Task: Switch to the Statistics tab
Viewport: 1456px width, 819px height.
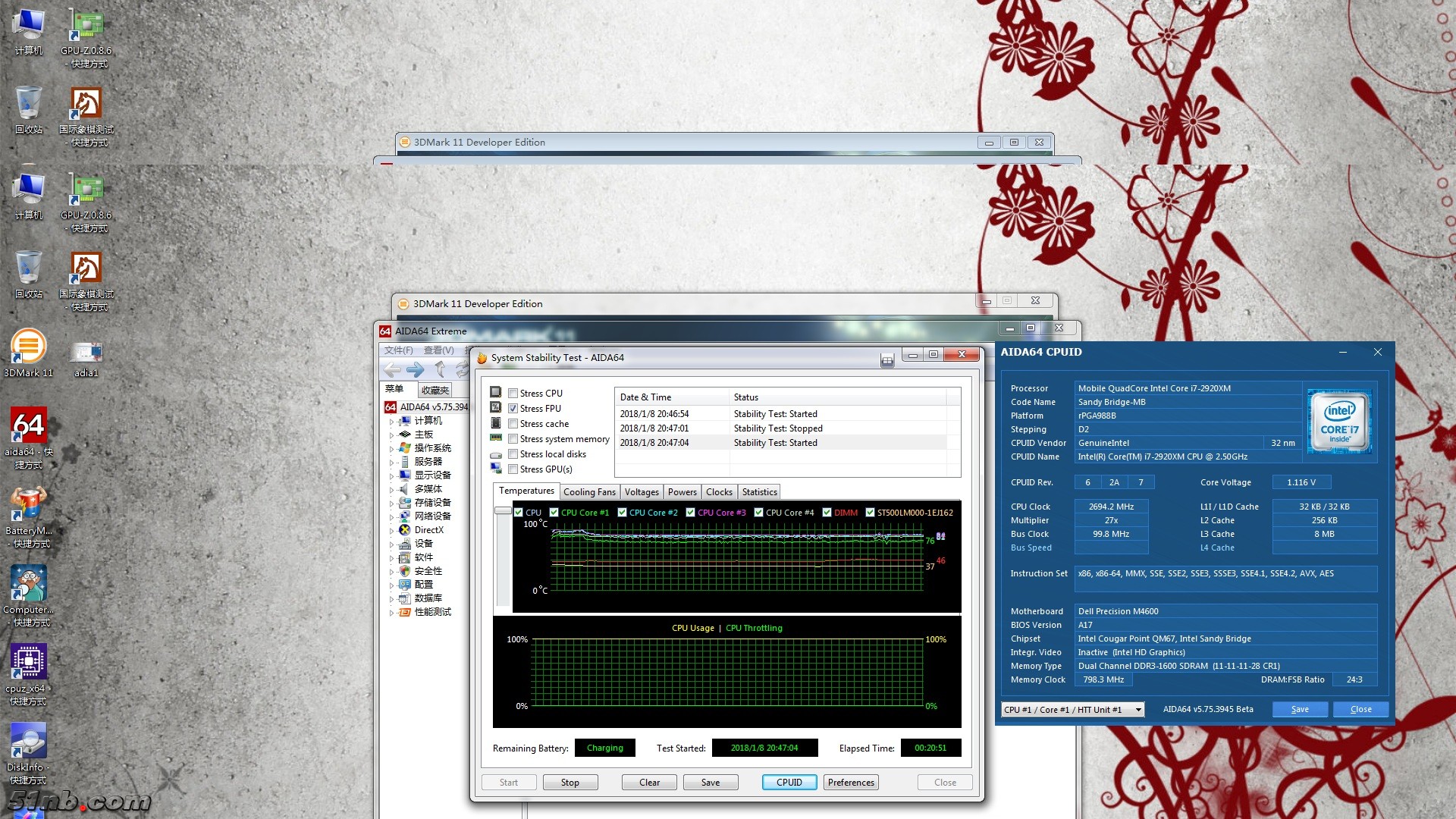Action: (759, 492)
